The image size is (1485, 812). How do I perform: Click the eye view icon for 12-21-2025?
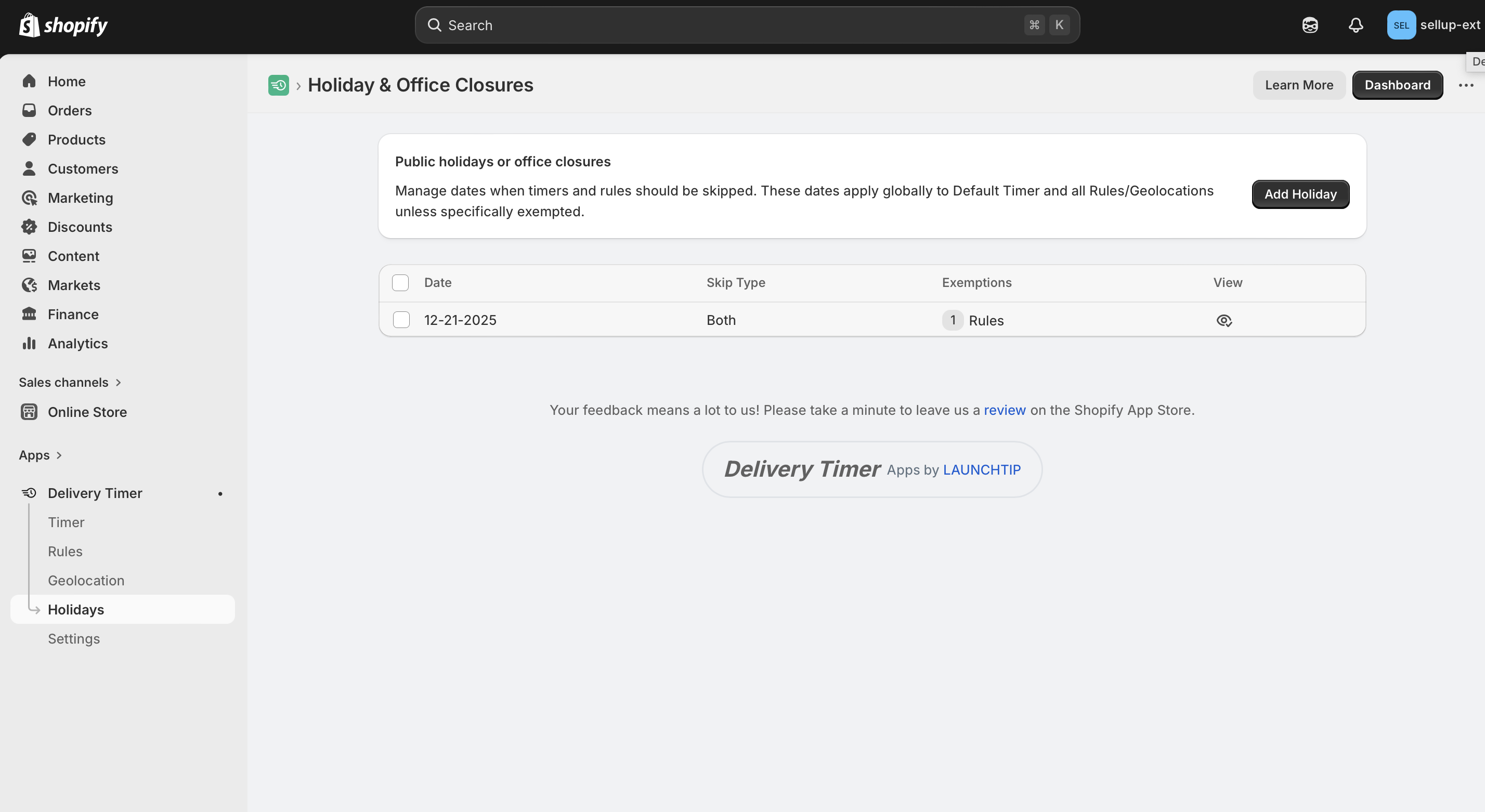pos(1224,320)
